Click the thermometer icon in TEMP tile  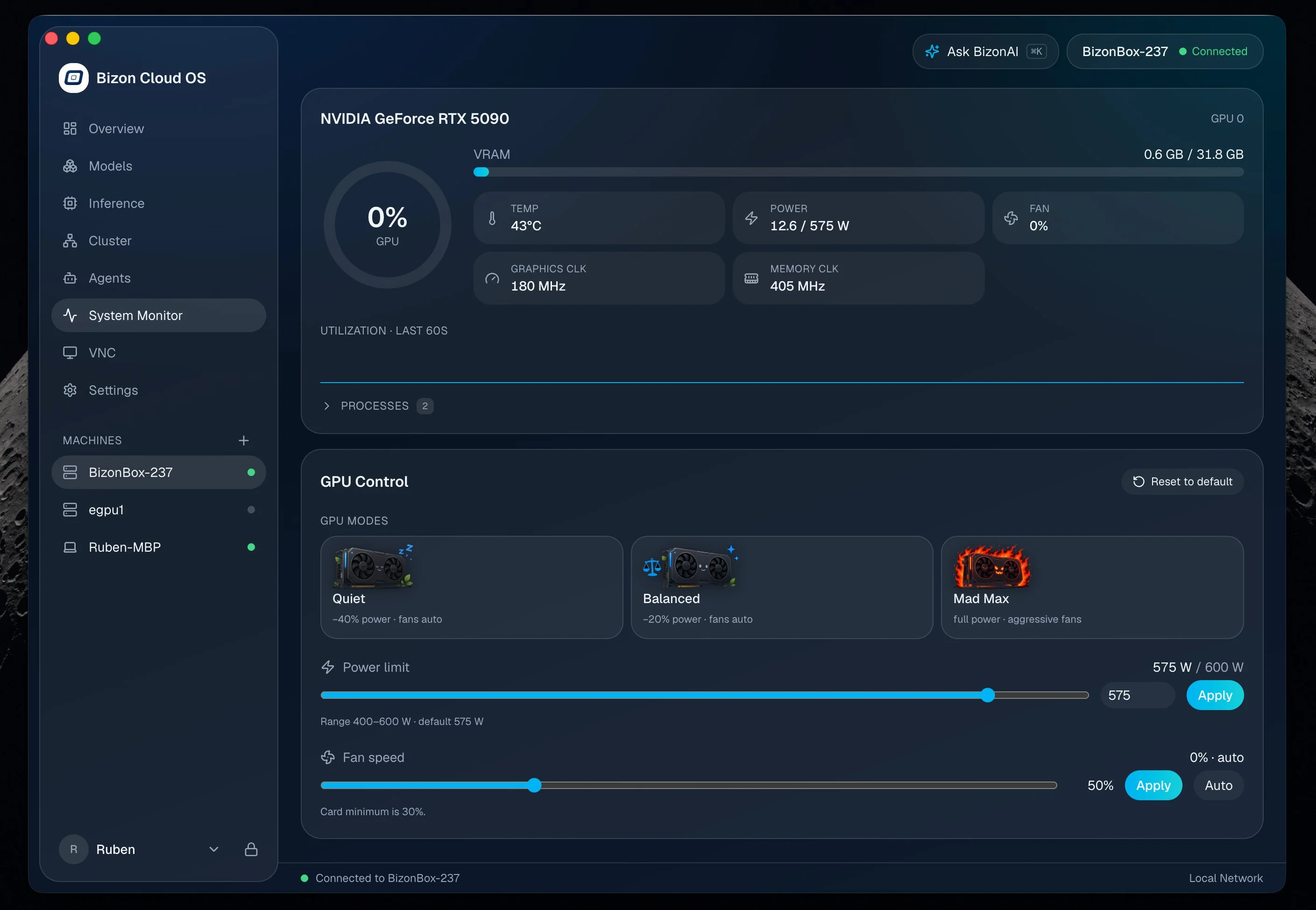[x=492, y=218]
